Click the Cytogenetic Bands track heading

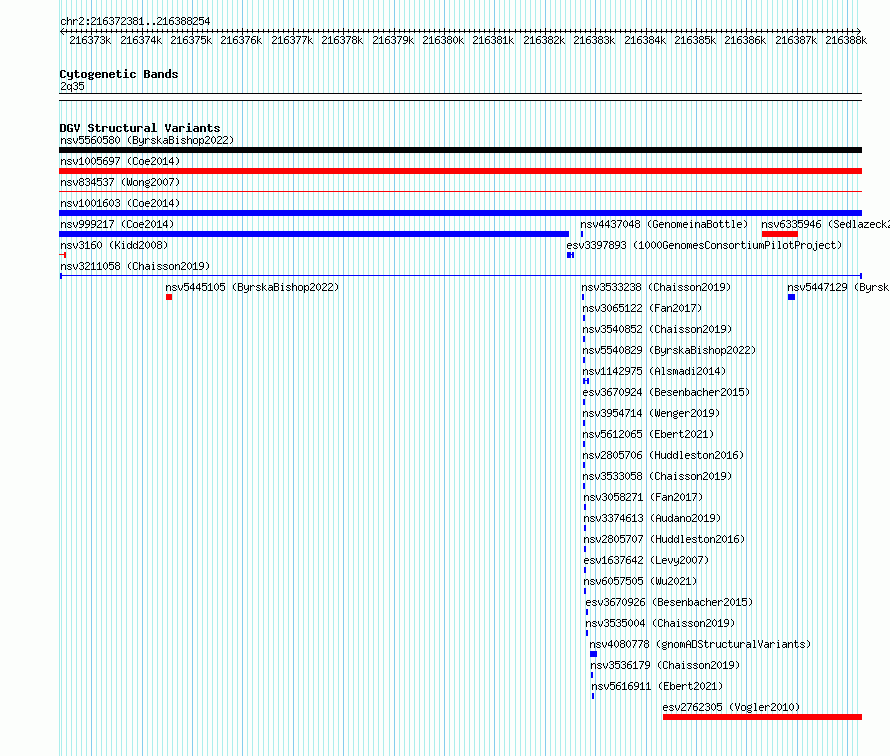coord(119,74)
